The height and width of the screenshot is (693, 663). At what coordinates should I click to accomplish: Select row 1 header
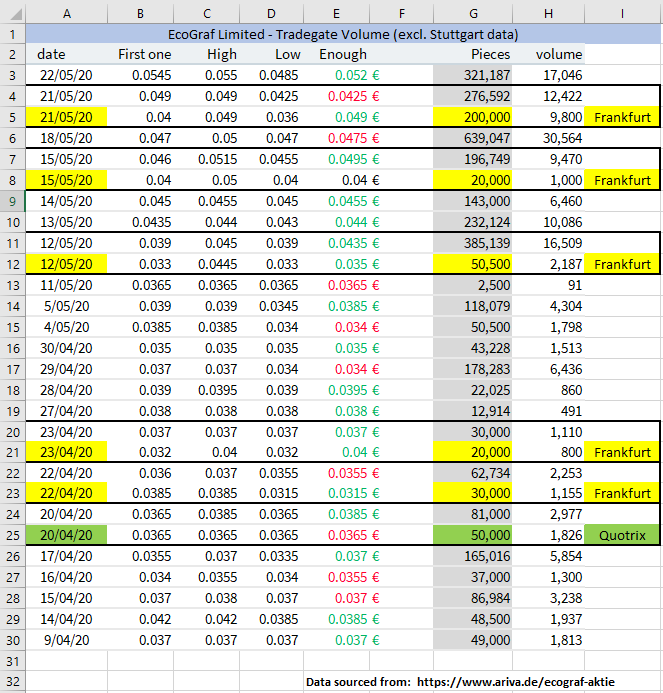pos(12,34)
